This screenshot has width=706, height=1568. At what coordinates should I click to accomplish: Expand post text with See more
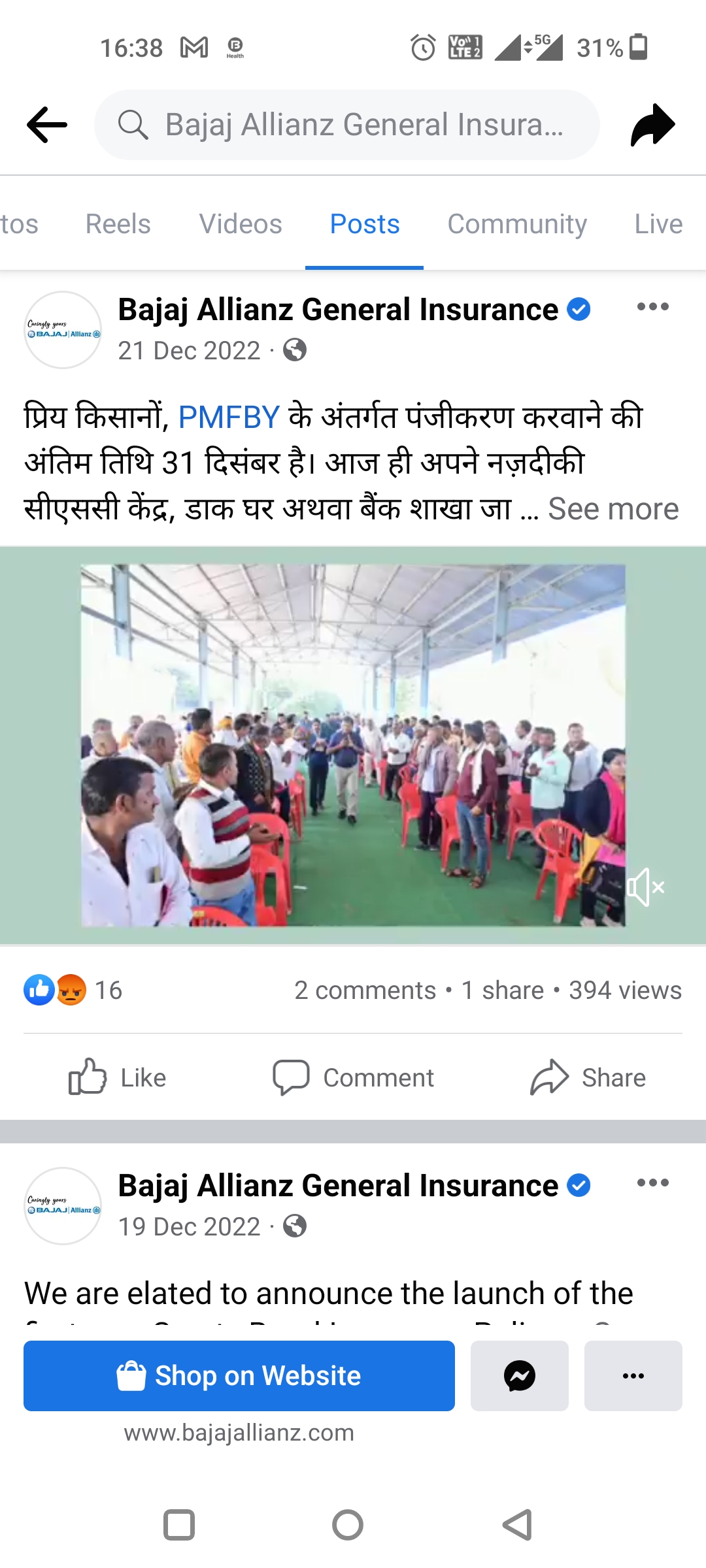pyautogui.click(x=613, y=509)
